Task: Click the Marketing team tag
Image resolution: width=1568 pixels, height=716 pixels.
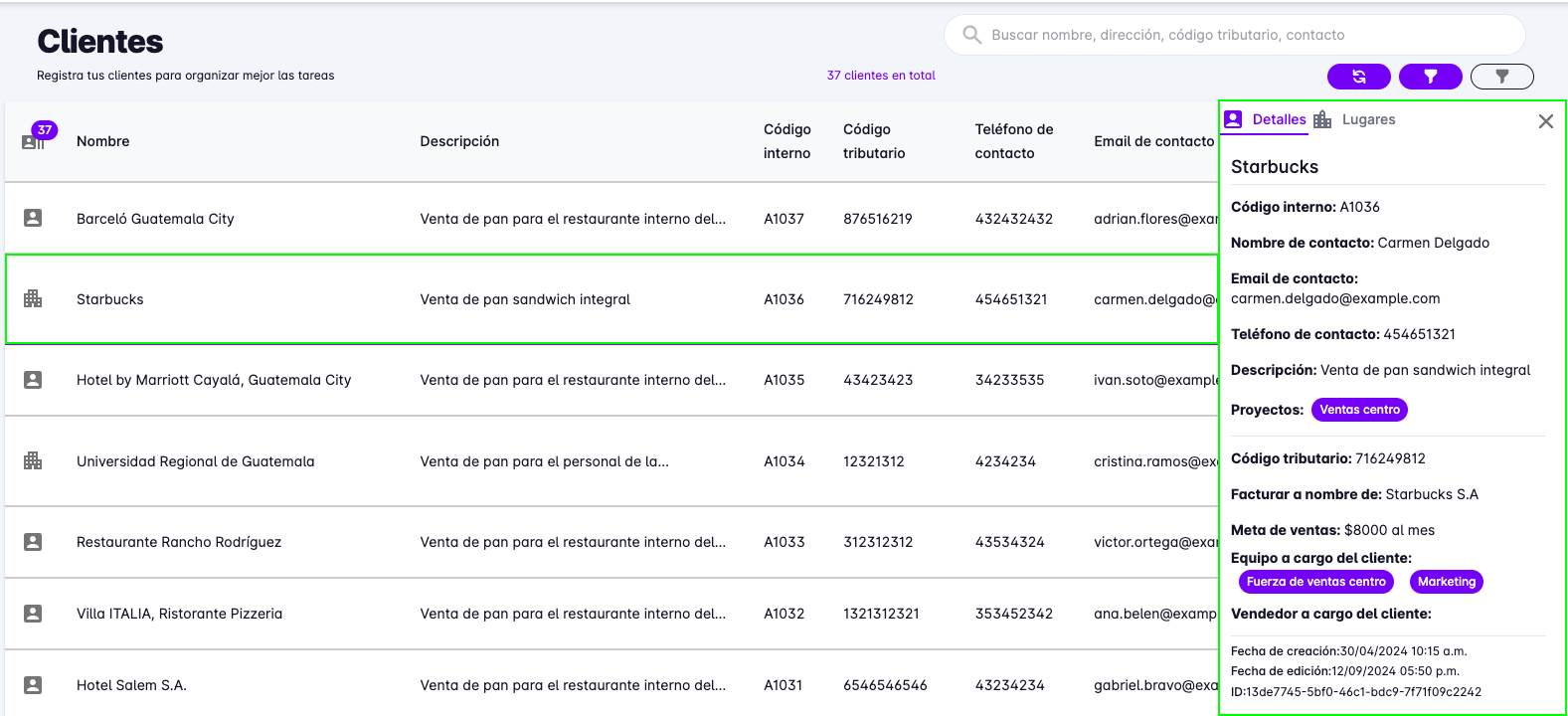Action: click(x=1446, y=582)
